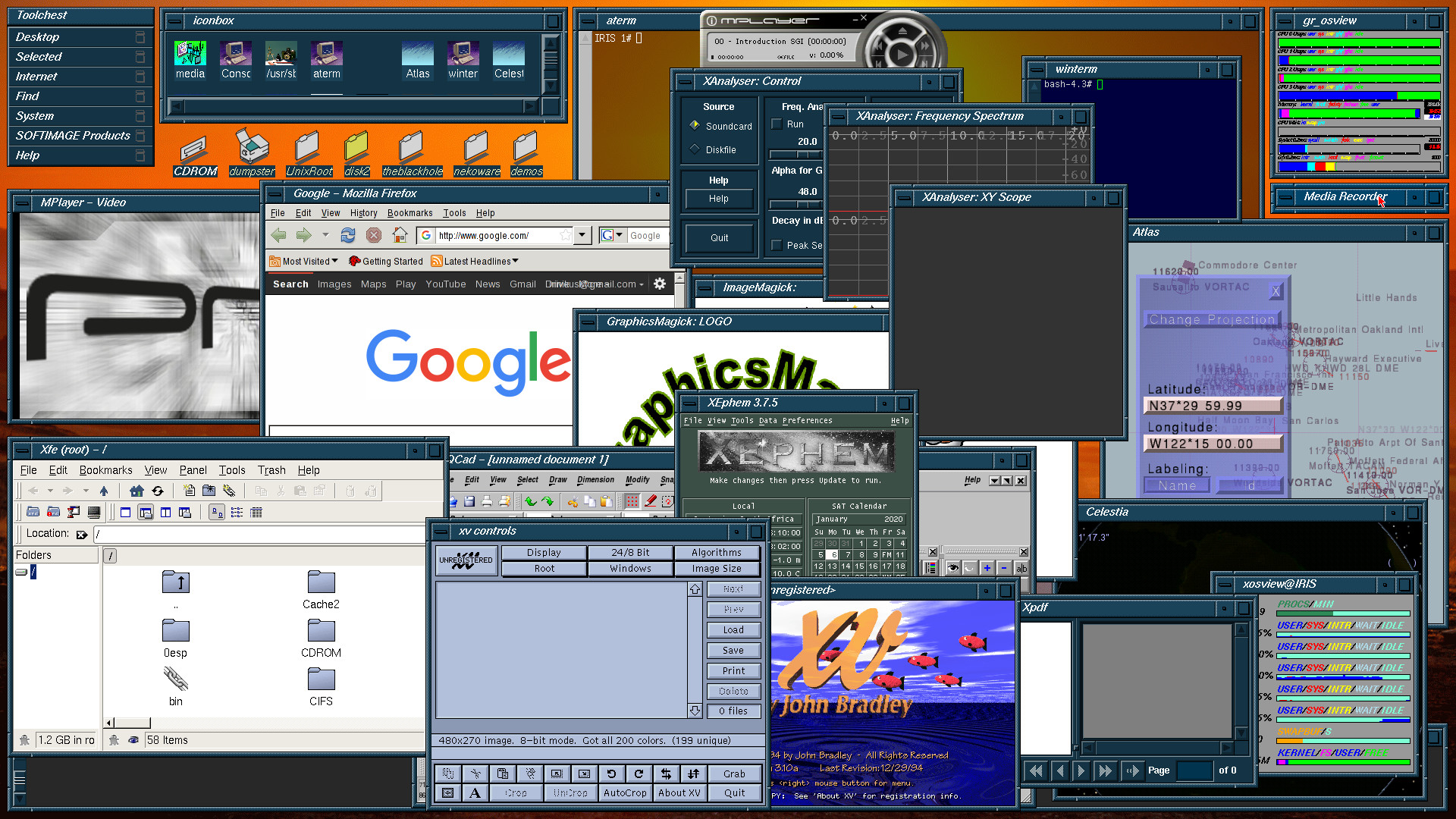Select Soundcard source in XAnalyser

point(695,125)
